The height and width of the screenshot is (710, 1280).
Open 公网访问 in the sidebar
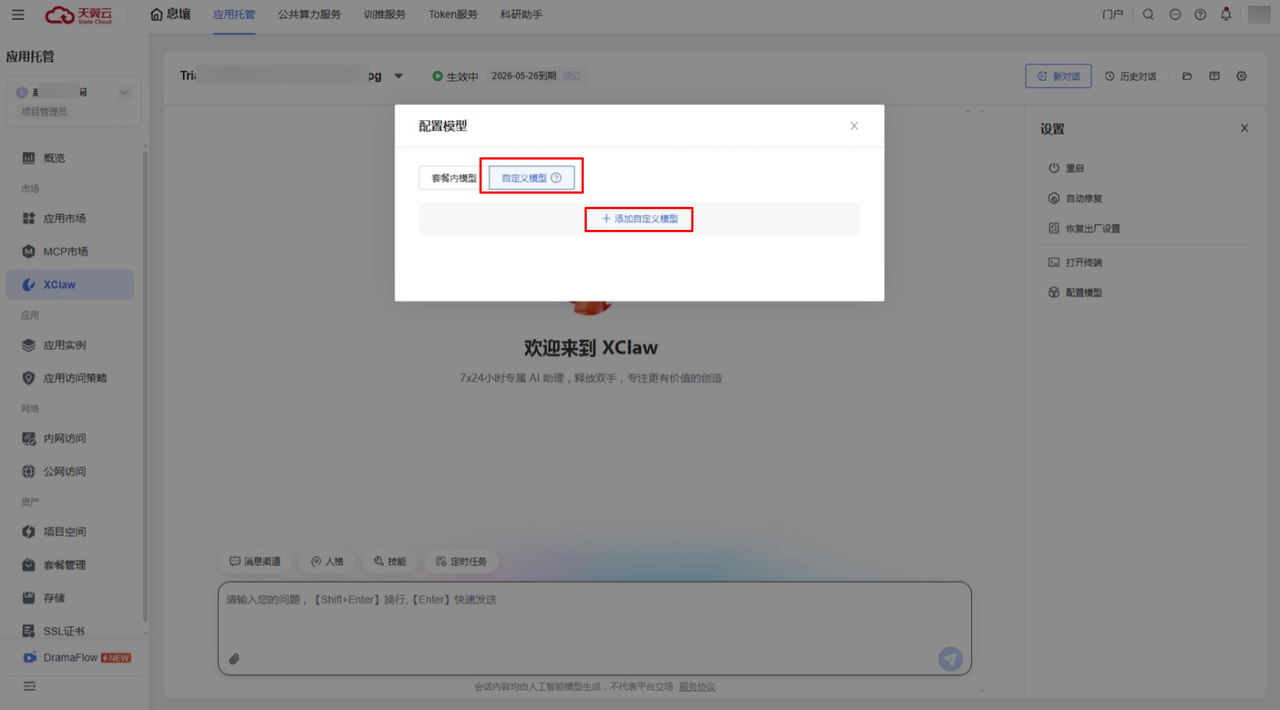[70, 471]
